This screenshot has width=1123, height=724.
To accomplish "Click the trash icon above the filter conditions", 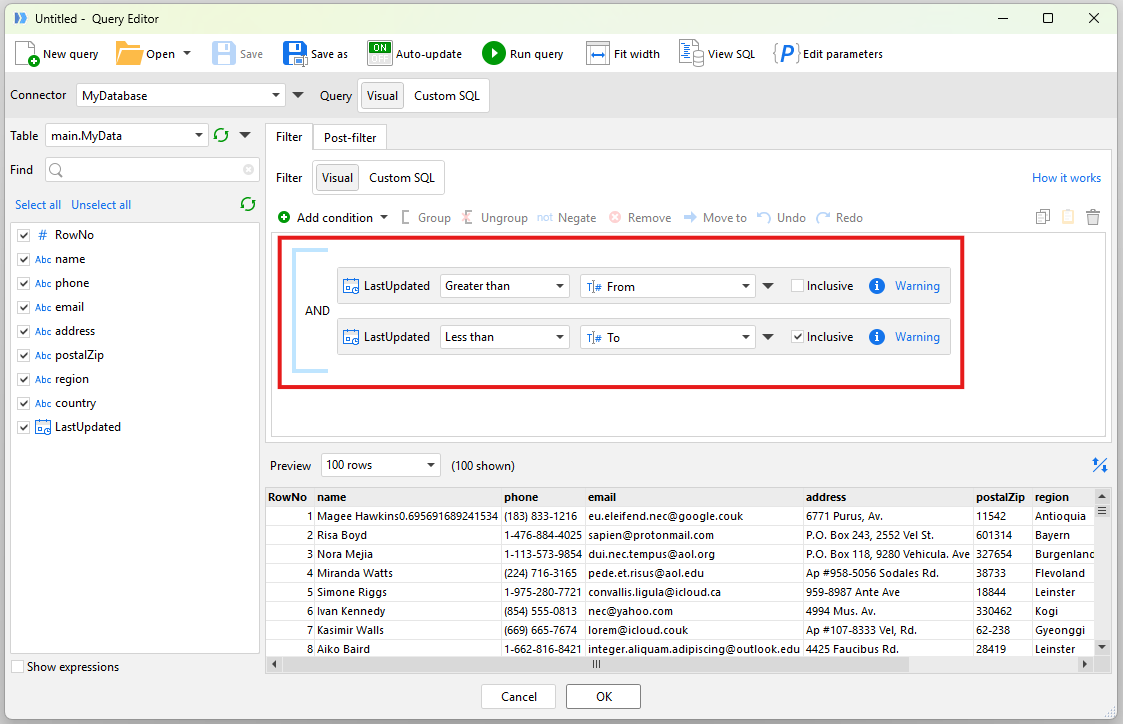I will click(x=1093, y=217).
